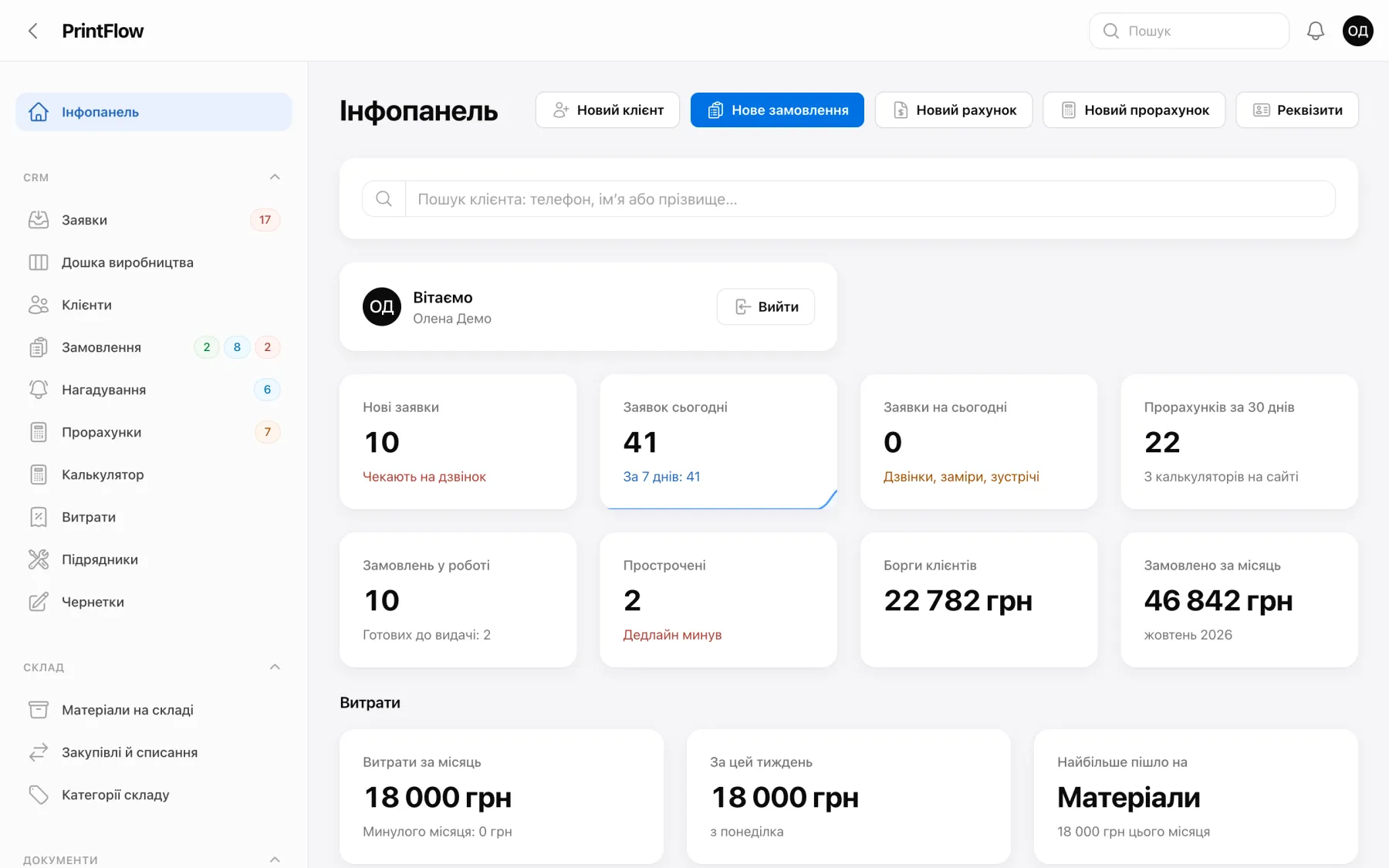This screenshot has width=1389, height=868.
Task: Open Реквізити
Action: pyautogui.click(x=1297, y=110)
